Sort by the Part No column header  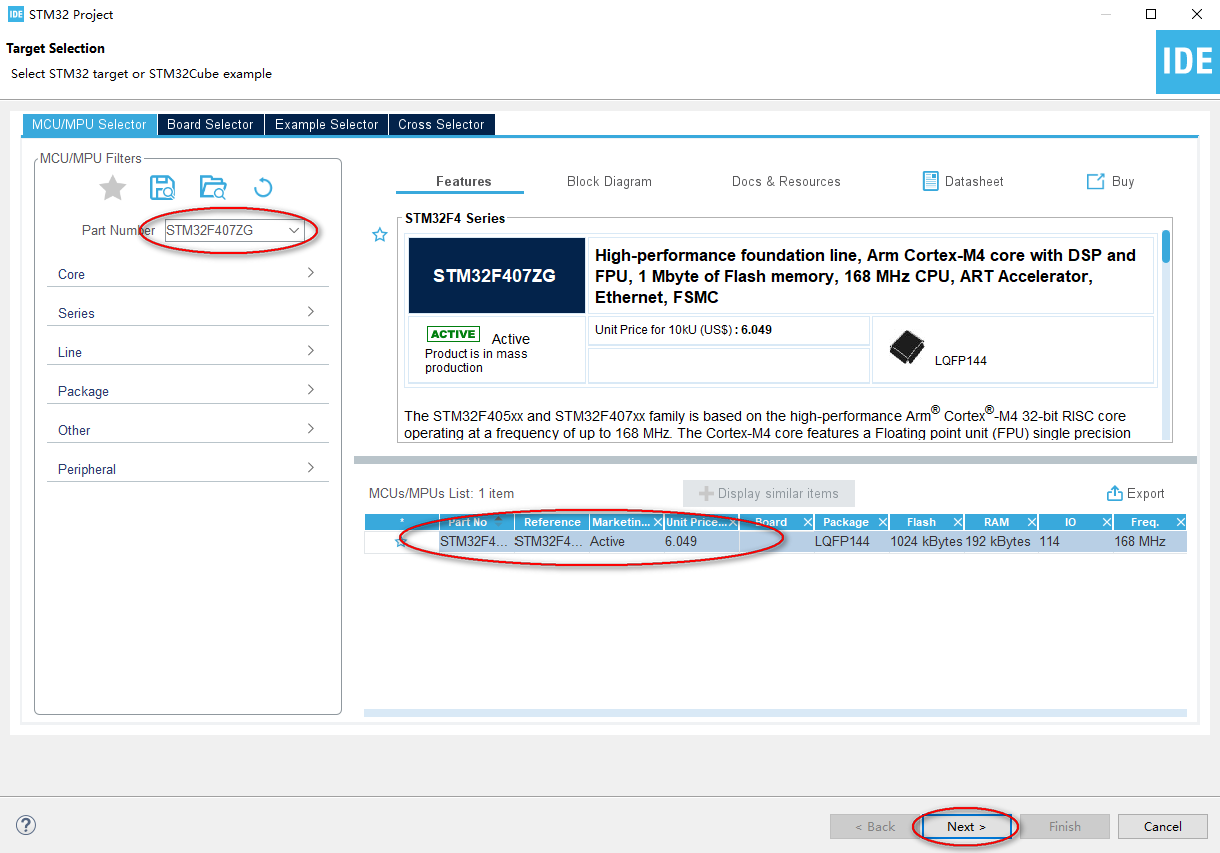[x=468, y=522]
